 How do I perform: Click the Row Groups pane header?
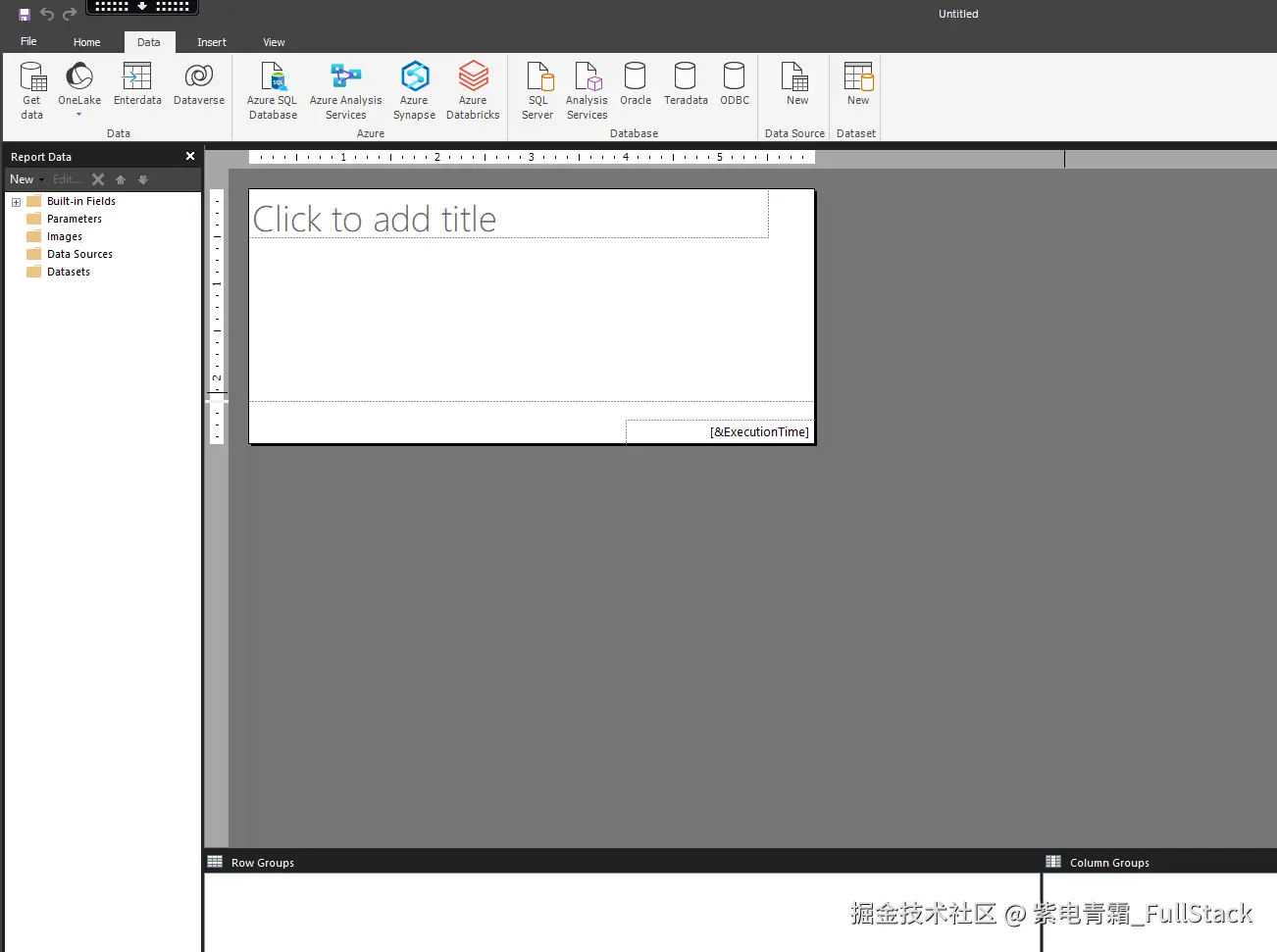[622, 862]
